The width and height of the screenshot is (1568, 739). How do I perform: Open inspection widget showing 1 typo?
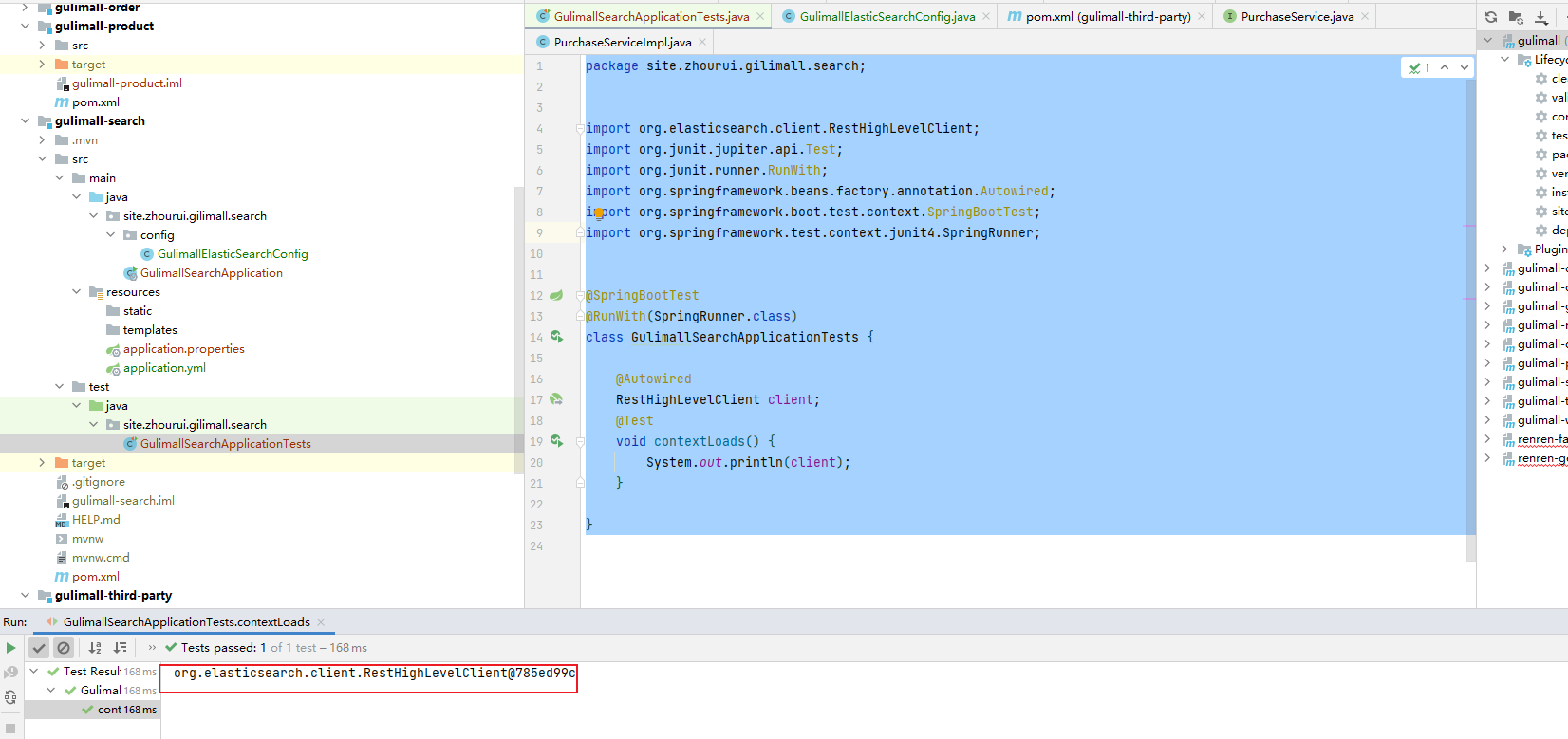pyautogui.click(x=1420, y=67)
